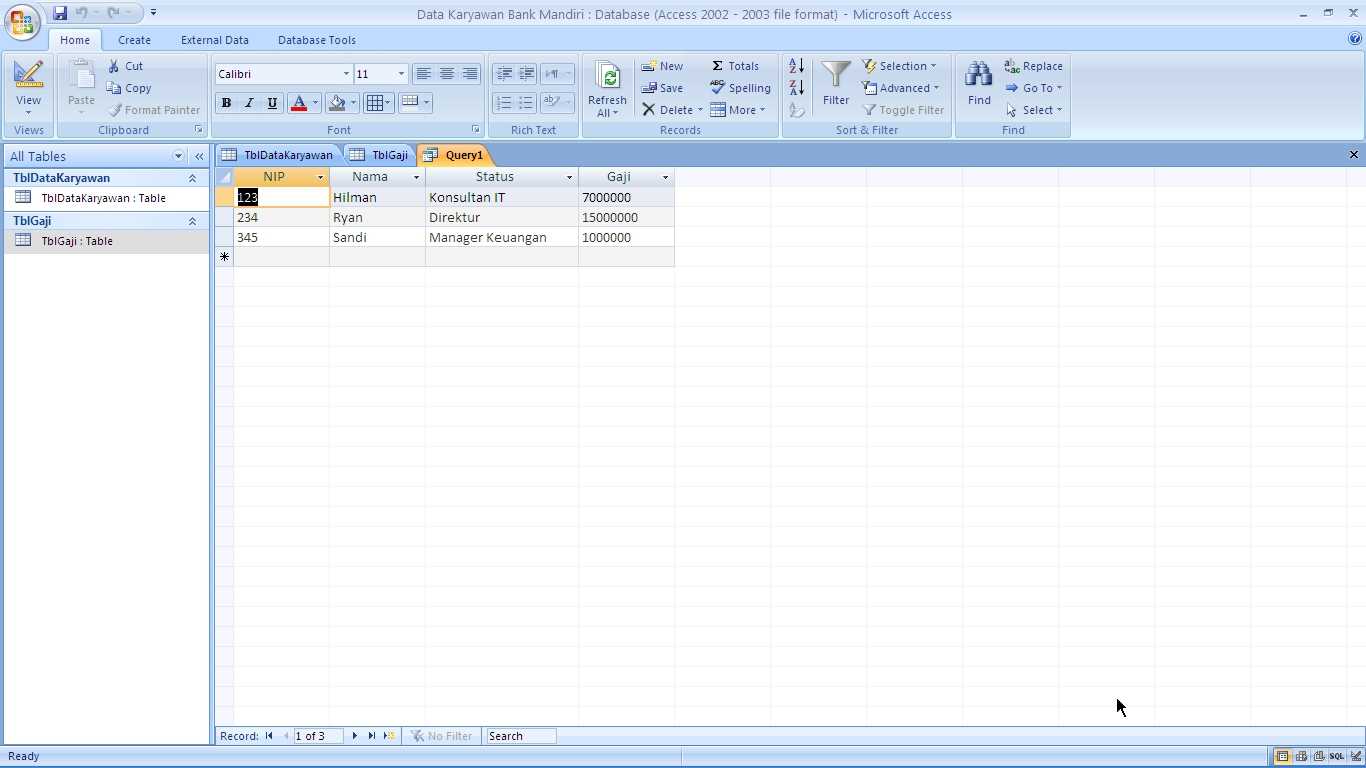Open the TblGaji document tab

[x=388, y=155]
